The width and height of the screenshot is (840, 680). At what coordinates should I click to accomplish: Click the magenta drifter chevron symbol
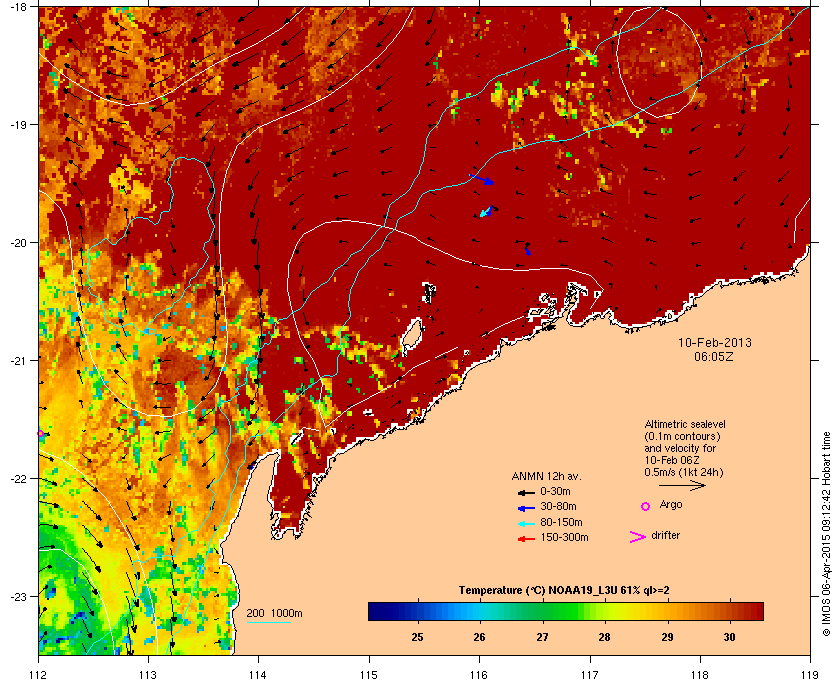637,537
